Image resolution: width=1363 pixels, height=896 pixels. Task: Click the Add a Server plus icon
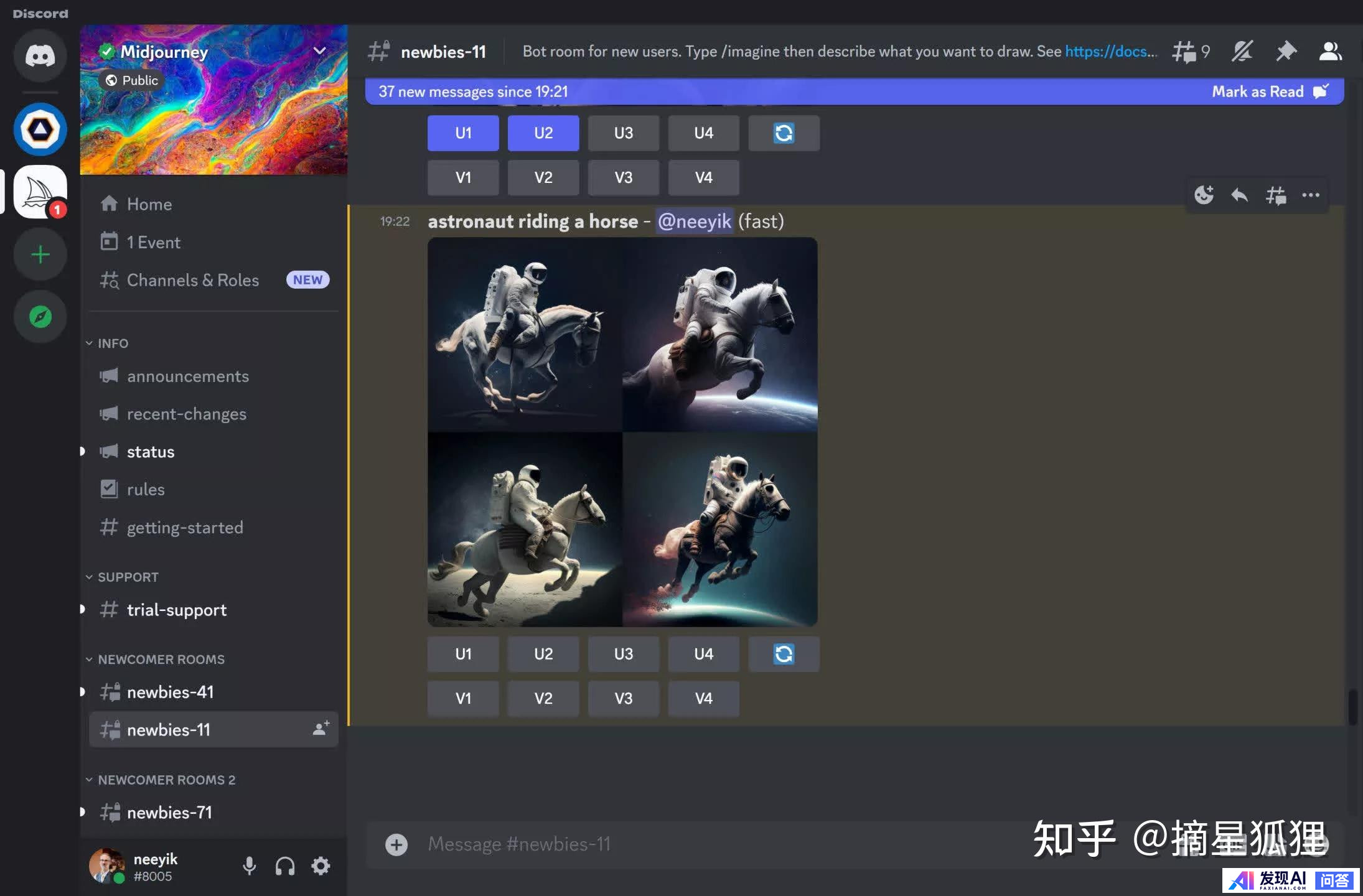pos(40,254)
